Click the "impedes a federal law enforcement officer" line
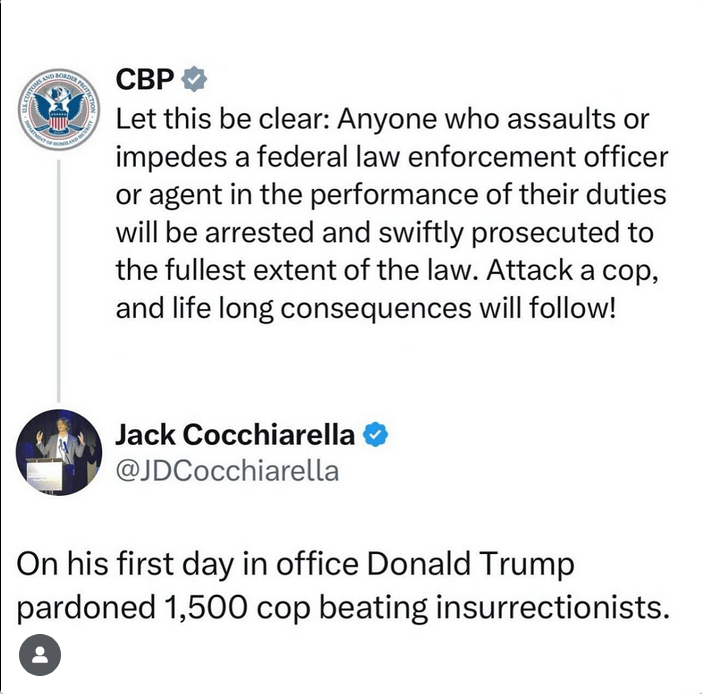The width and height of the screenshot is (702, 694). (392, 157)
